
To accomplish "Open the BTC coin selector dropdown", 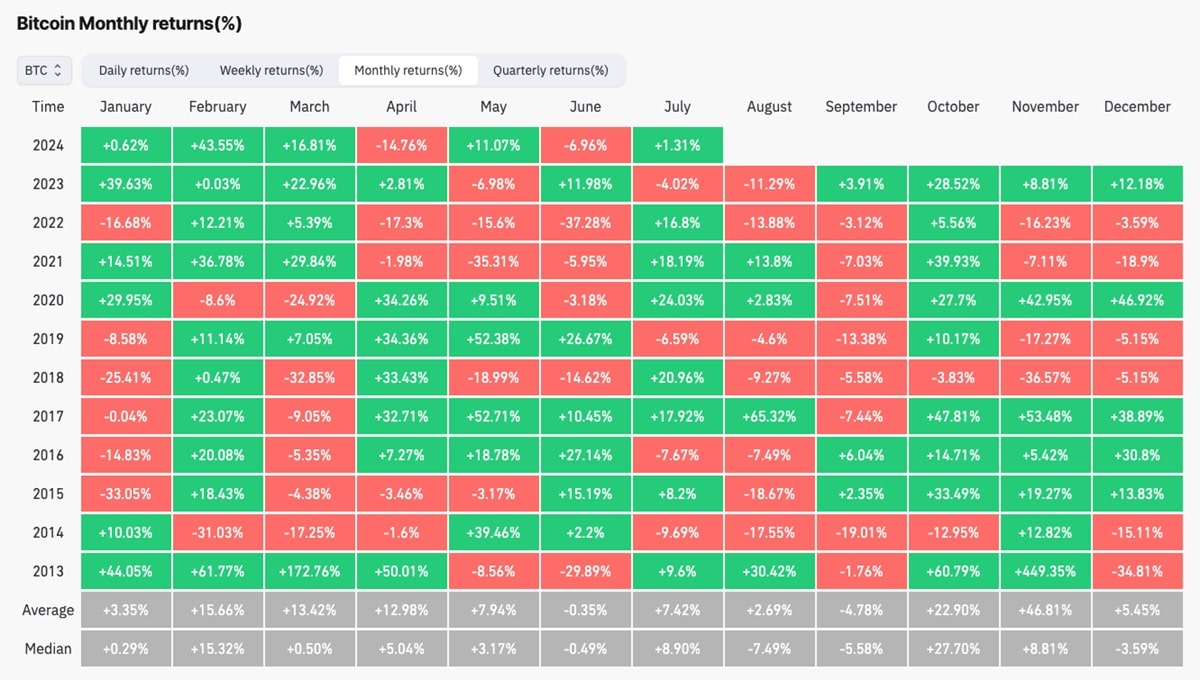I will 44,70.
